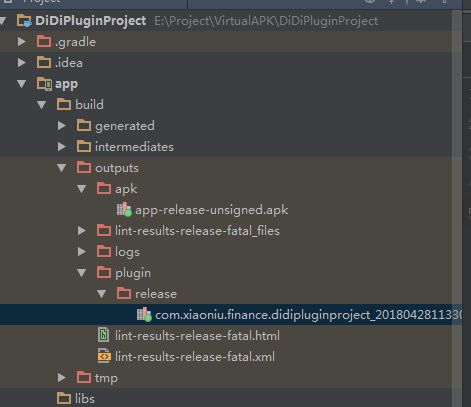Select the libs label

(85, 399)
